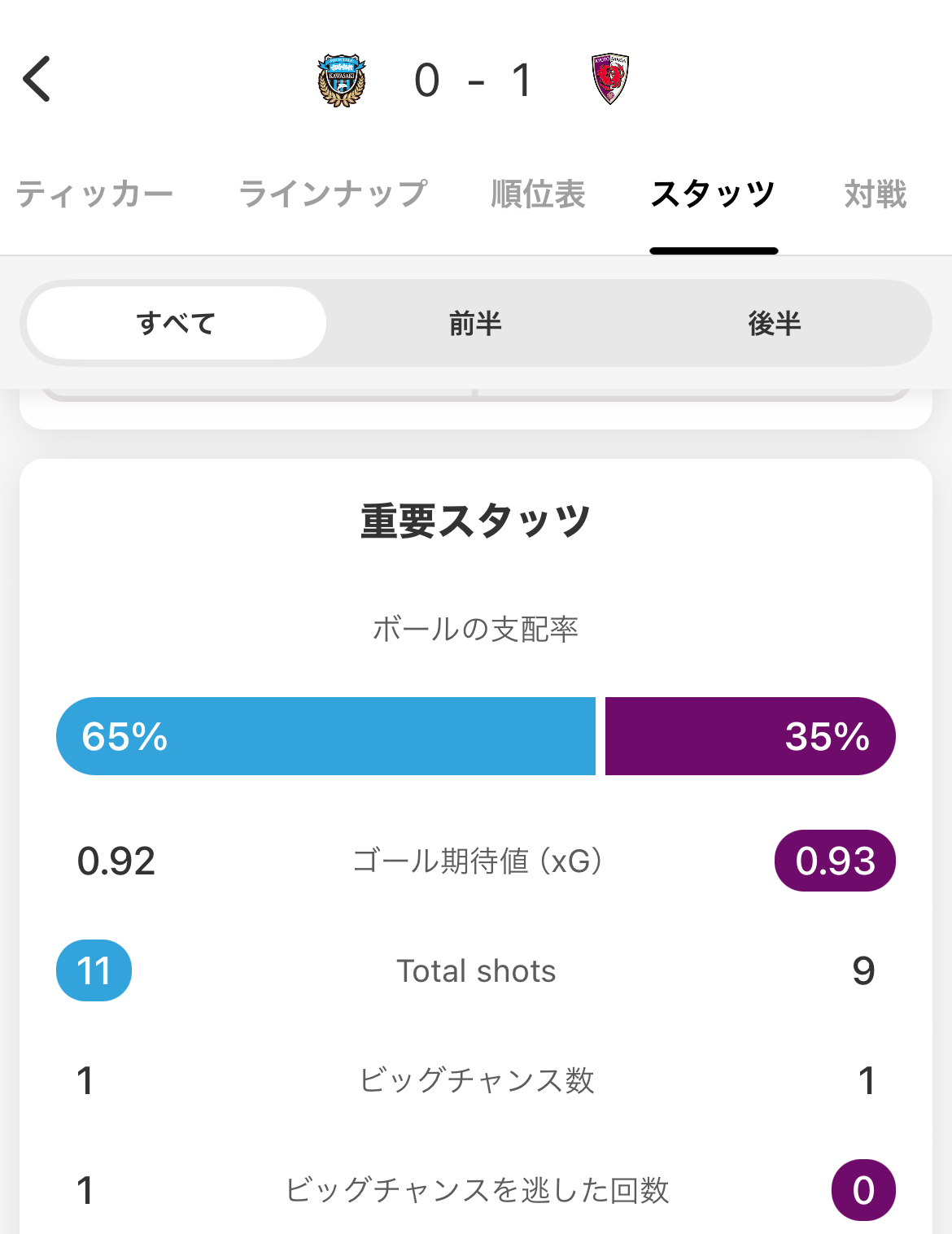Filter stats to 後半

coord(775,323)
